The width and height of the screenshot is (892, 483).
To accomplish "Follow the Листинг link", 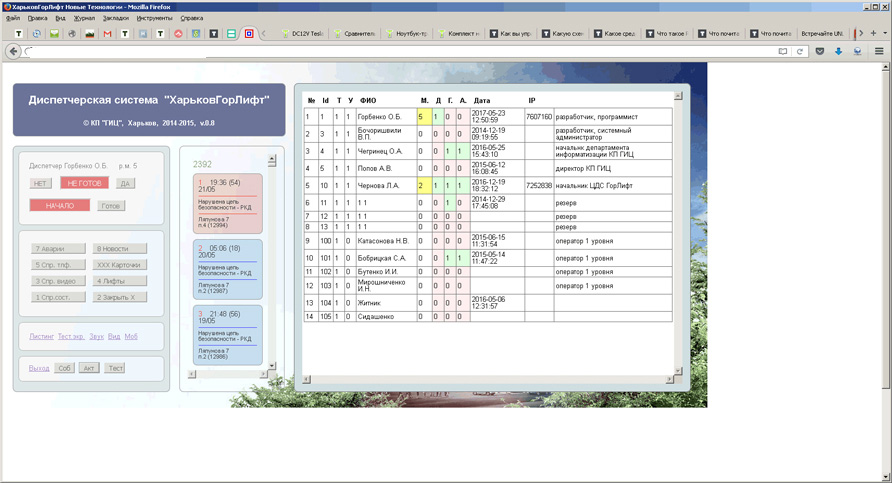I will point(42,336).
